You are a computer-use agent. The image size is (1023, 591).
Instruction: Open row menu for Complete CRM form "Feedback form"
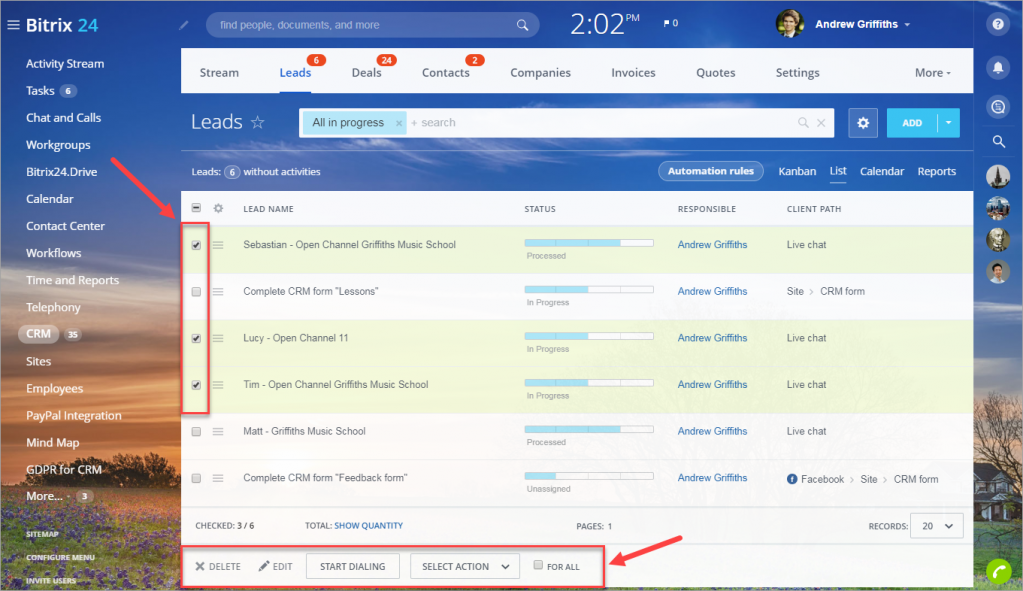pyautogui.click(x=218, y=478)
